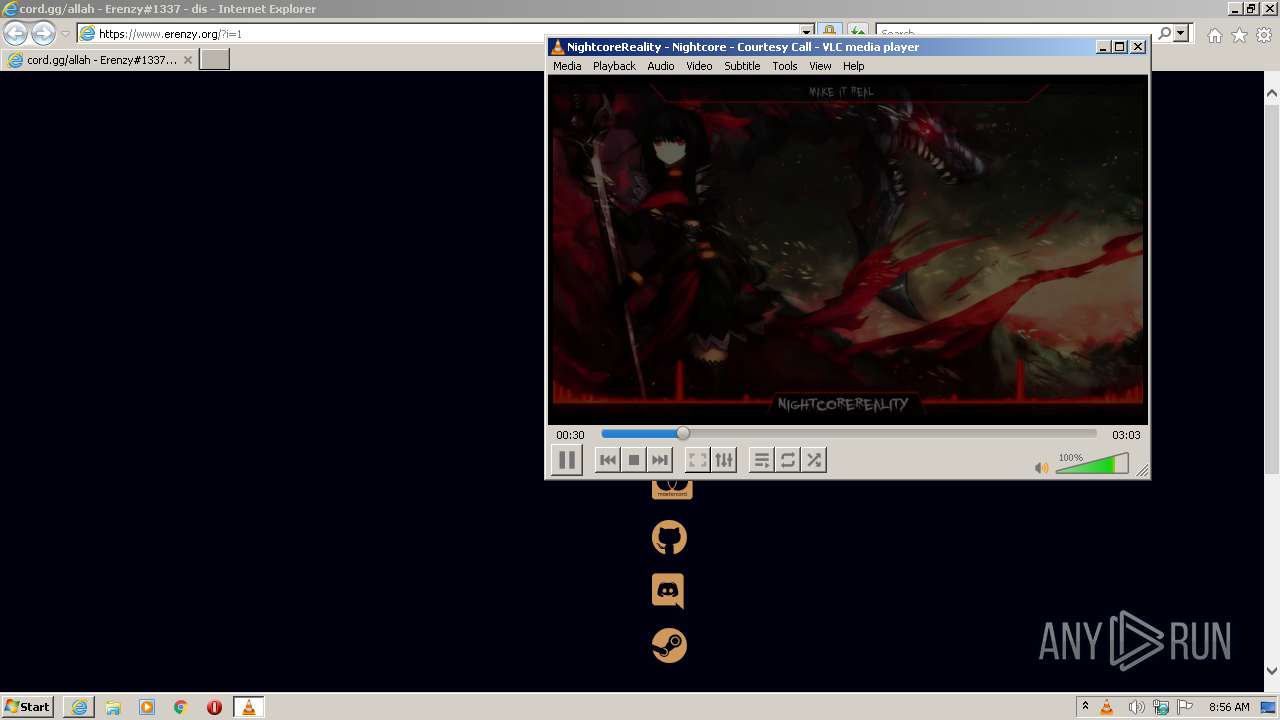This screenshot has height=720, width=1280.
Task: Expand recent pages dropdown arrow
Action: tap(65, 34)
